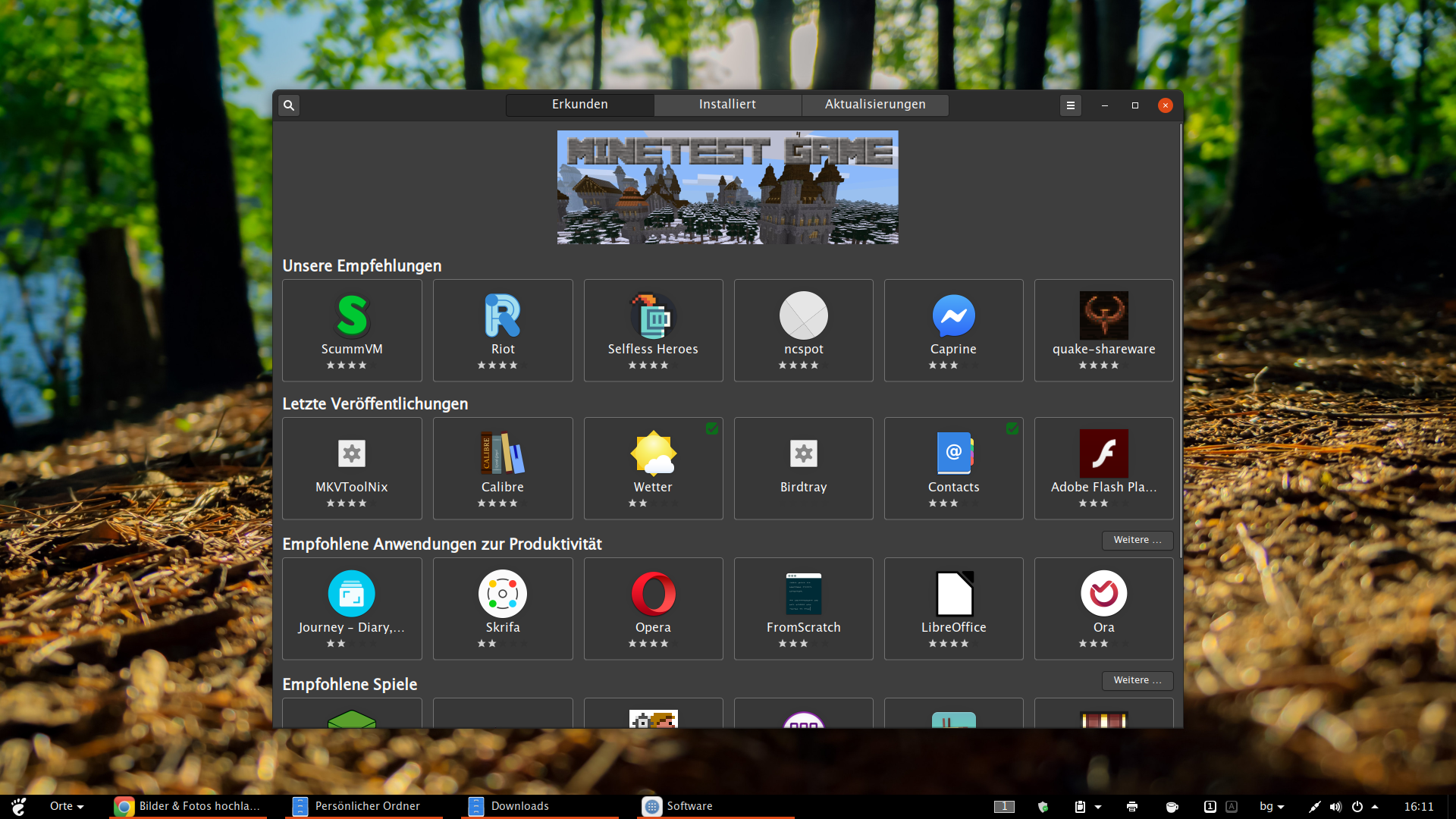
Task: Toggle the Num Lock indicator
Action: point(1210,807)
